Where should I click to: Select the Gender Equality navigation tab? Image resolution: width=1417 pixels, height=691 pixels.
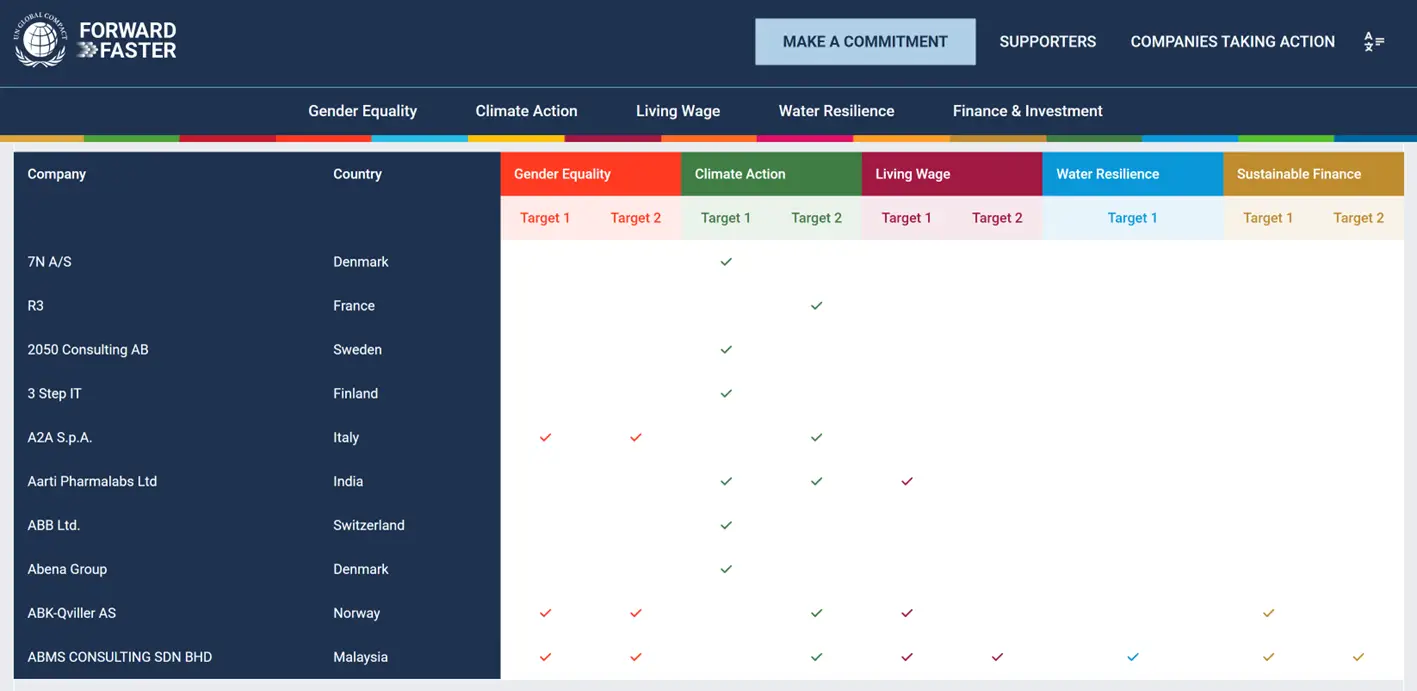point(362,111)
